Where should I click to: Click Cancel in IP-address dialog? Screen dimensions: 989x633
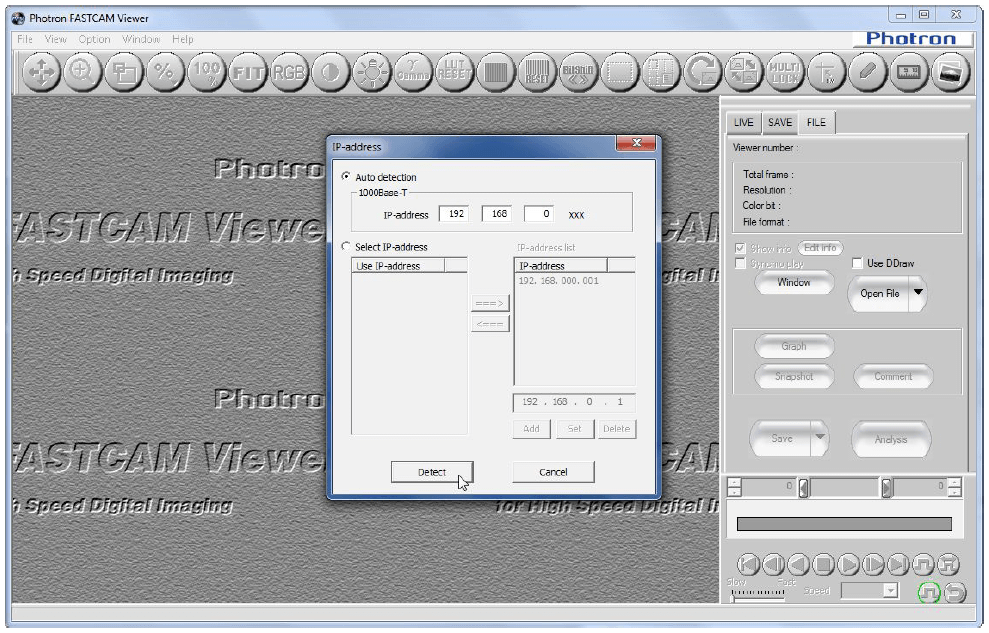(x=553, y=472)
